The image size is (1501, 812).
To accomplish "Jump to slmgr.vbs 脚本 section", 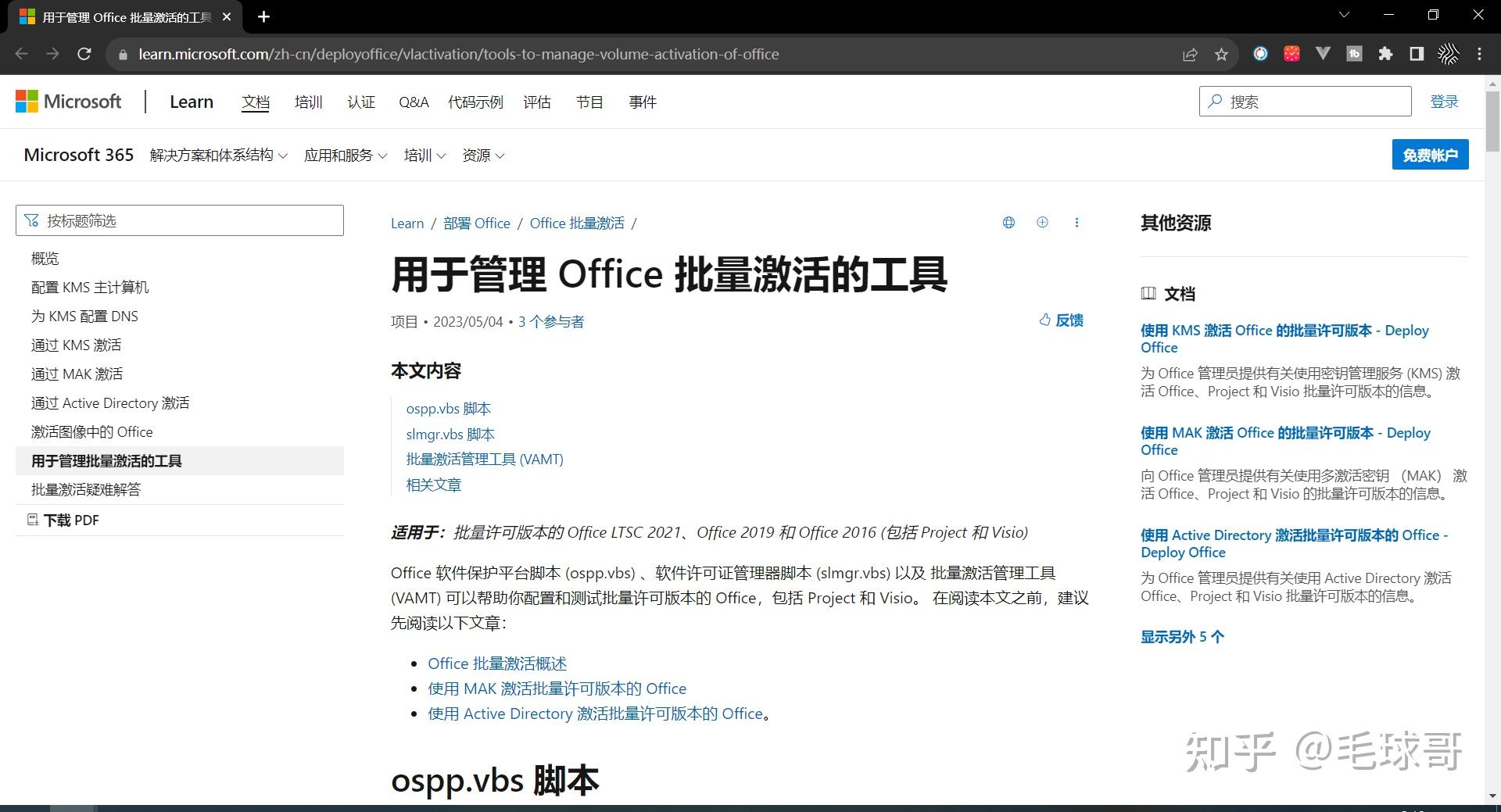I will tap(450, 435).
